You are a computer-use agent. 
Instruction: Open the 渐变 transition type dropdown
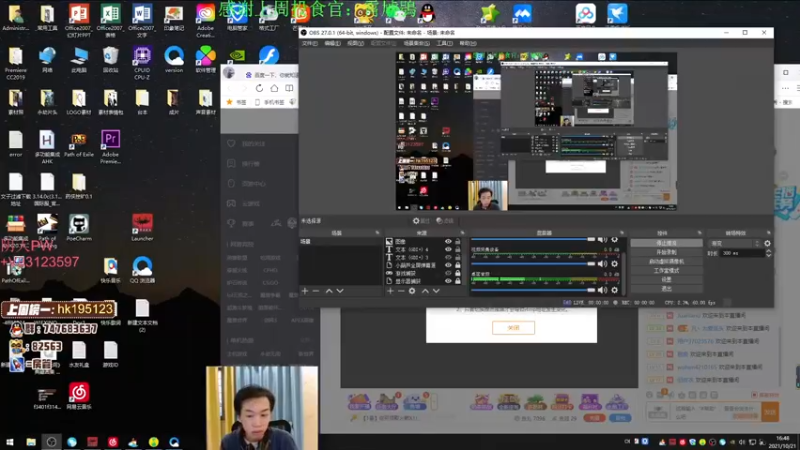(x=735, y=243)
